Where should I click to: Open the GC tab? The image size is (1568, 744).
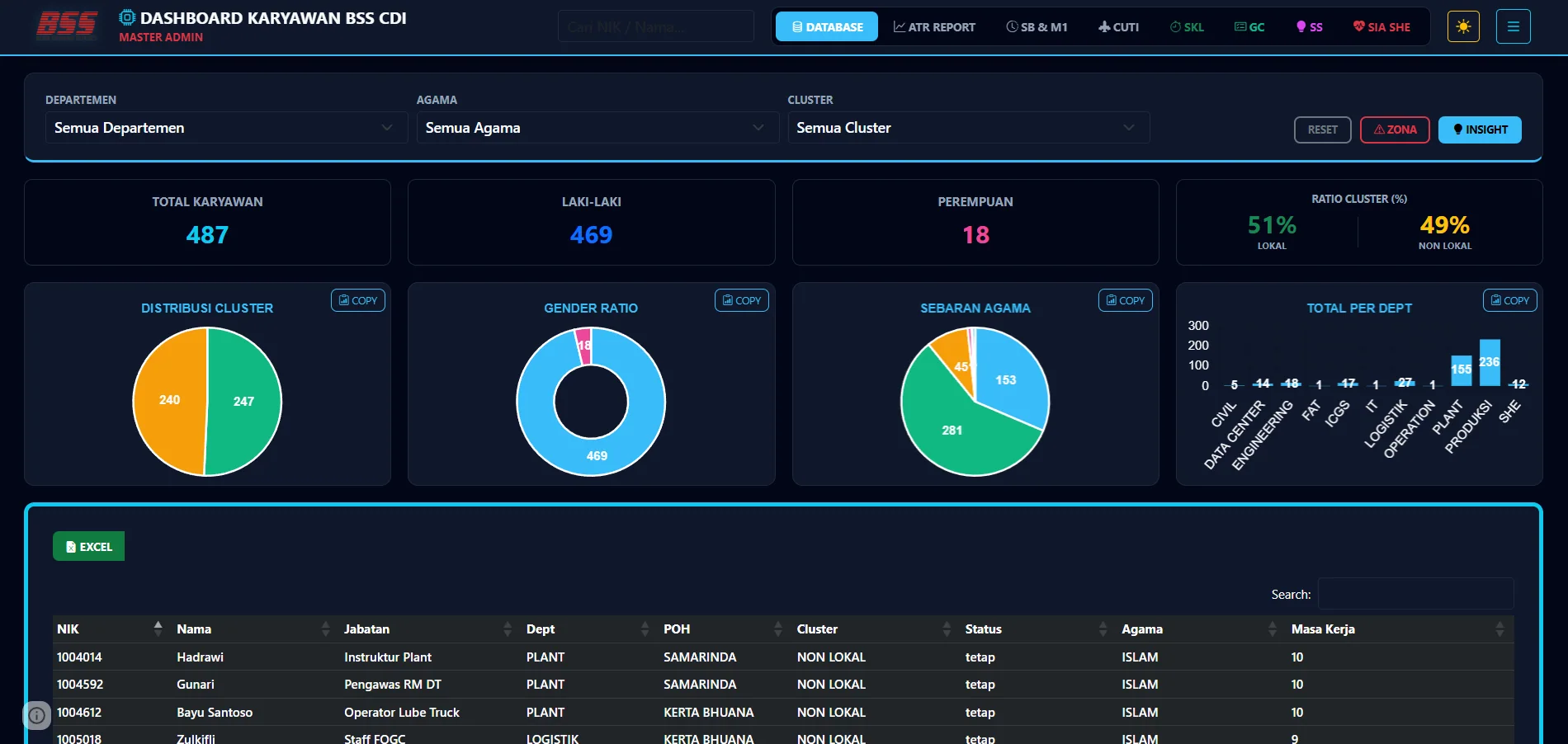tap(1249, 26)
